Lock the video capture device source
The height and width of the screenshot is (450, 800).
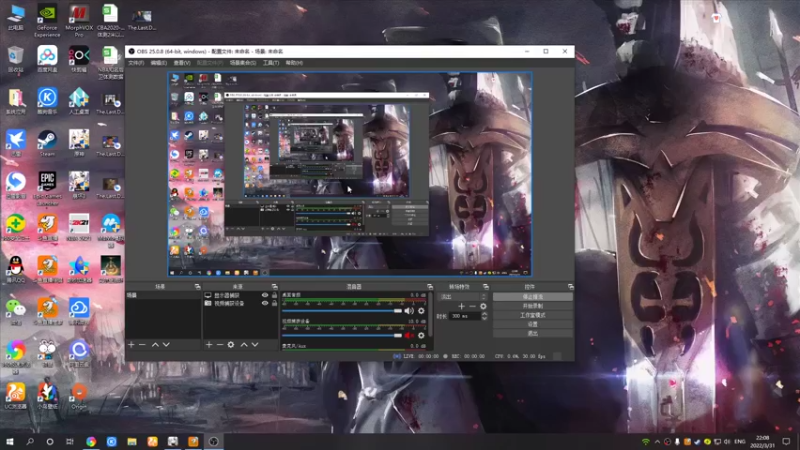[274, 303]
